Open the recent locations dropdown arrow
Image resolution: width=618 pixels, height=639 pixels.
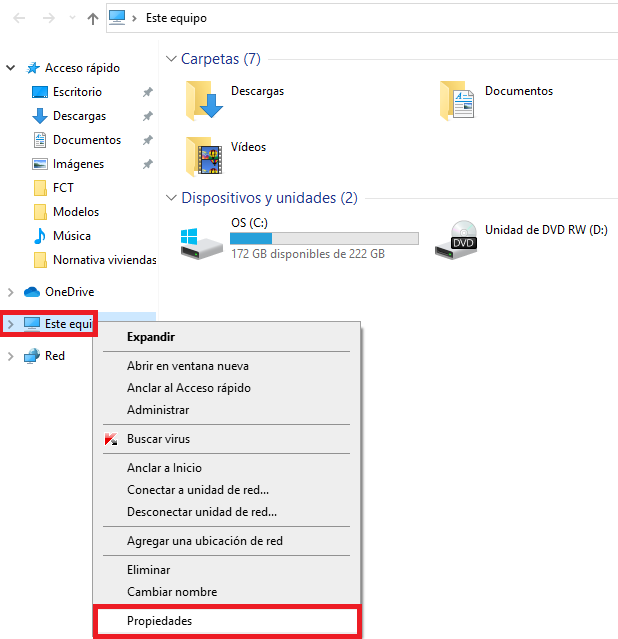pyautogui.click(x=72, y=18)
